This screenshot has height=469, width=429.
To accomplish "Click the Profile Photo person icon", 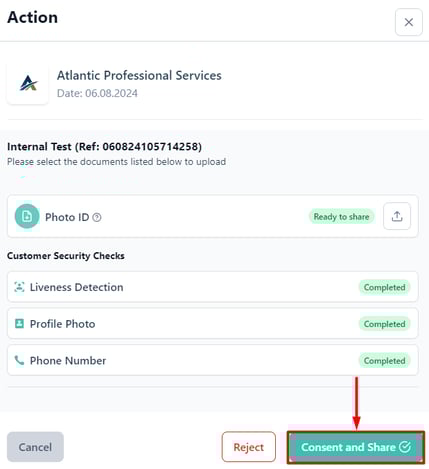I will 19,323.
